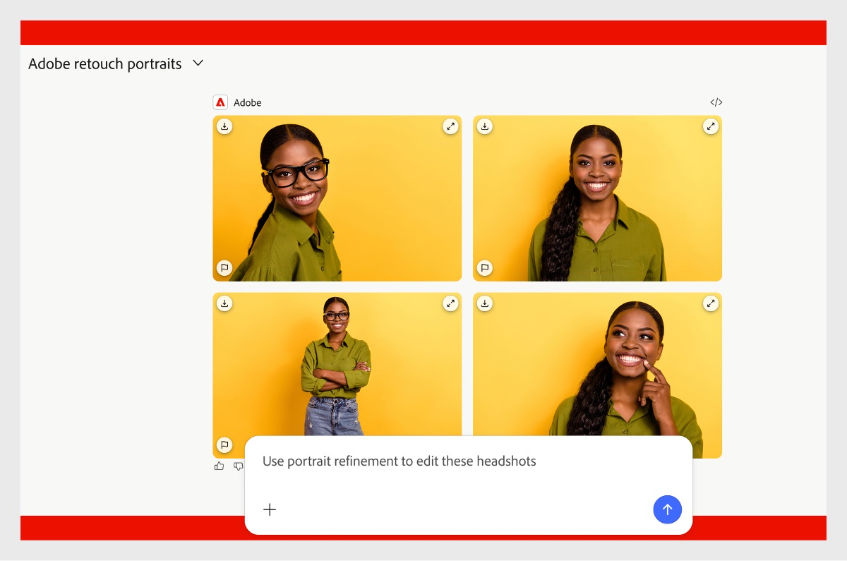Give the response a thumbs down
This screenshot has height=561, width=847.
(238, 466)
